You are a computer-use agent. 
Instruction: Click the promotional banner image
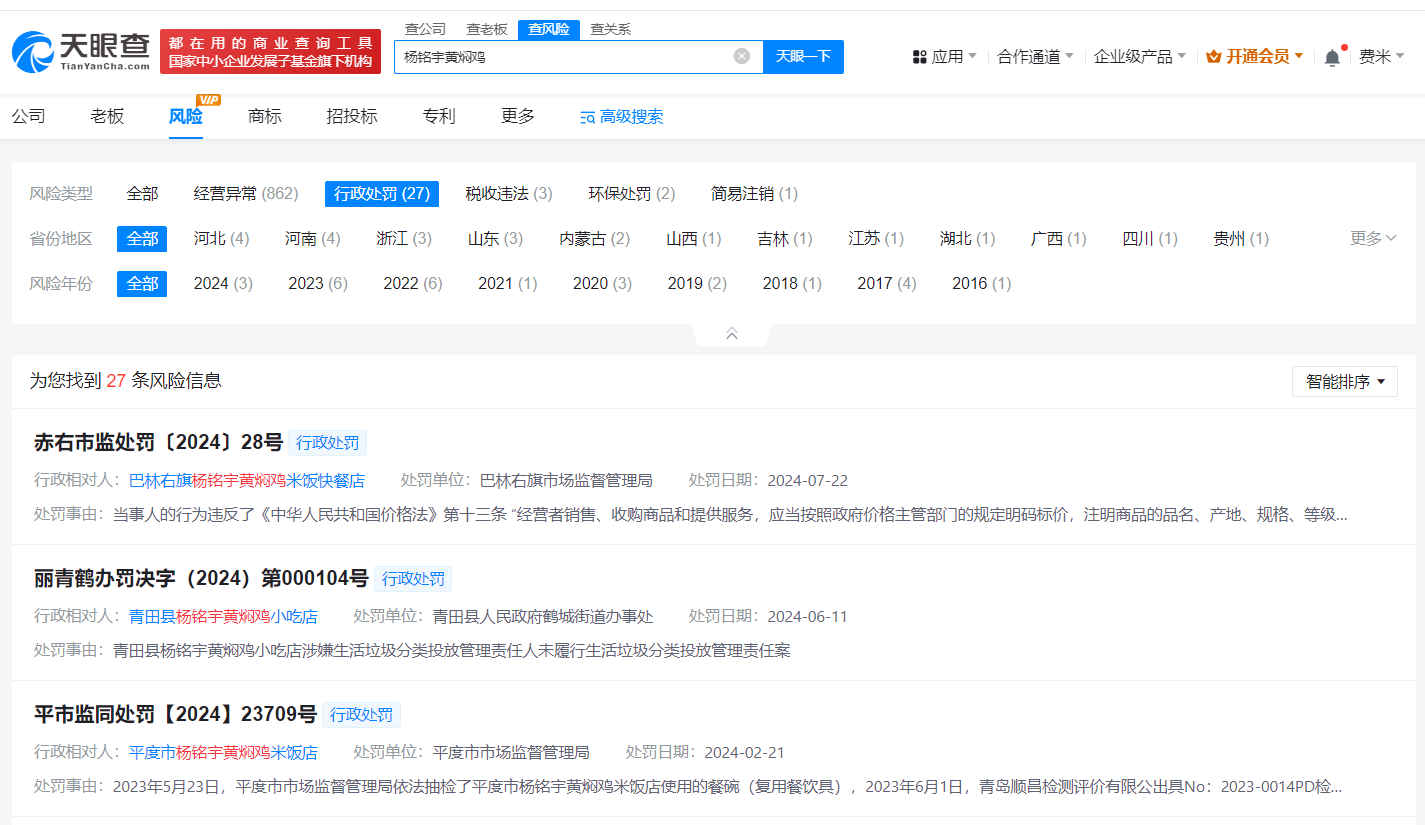(270, 51)
